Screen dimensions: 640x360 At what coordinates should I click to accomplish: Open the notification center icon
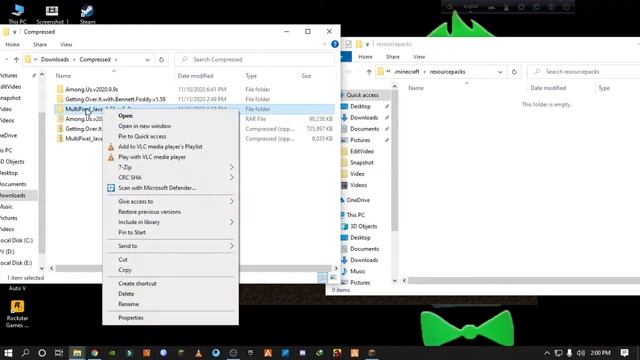pyautogui.click(x=624, y=353)
